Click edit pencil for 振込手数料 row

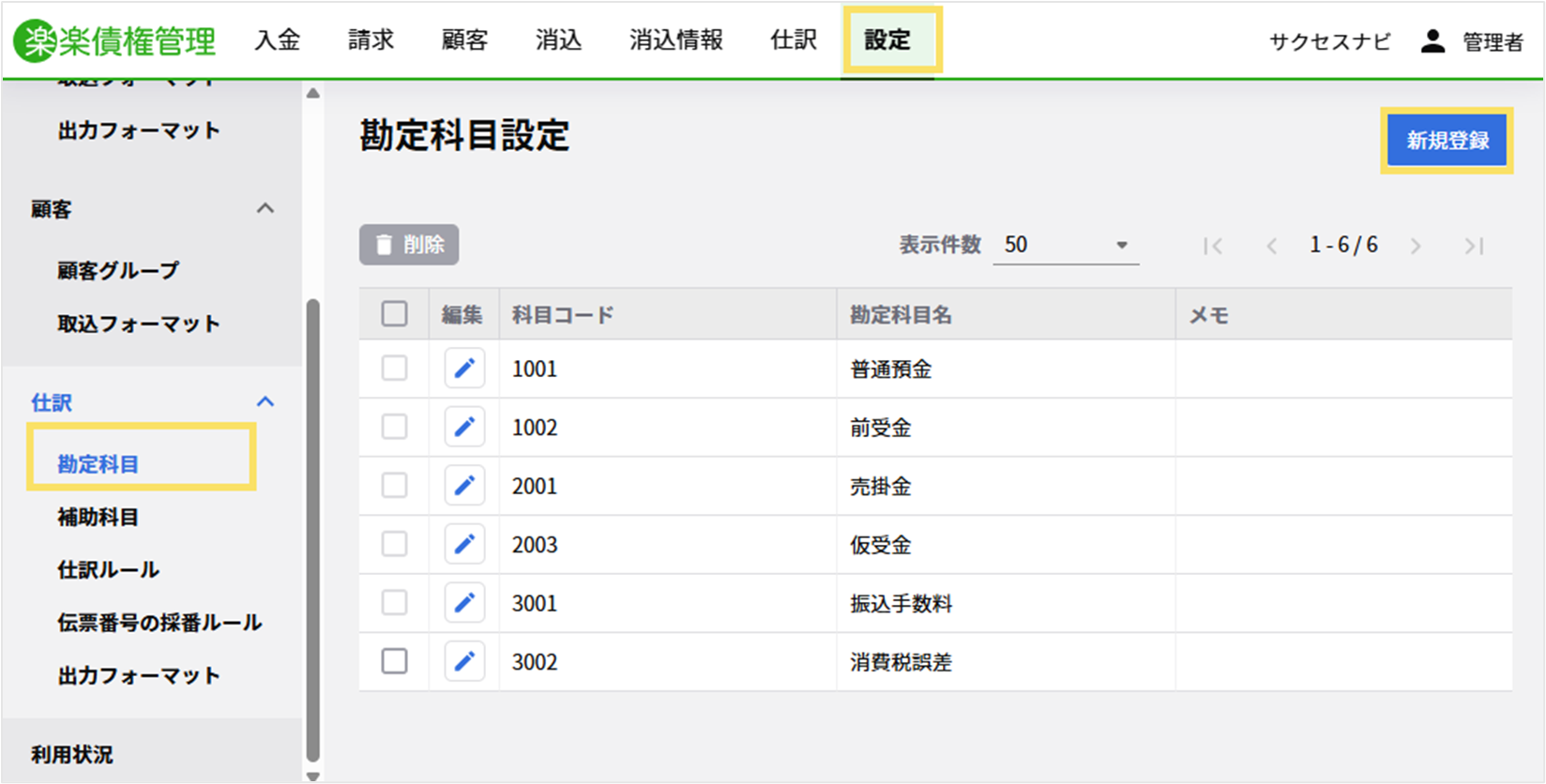(464, 603)
